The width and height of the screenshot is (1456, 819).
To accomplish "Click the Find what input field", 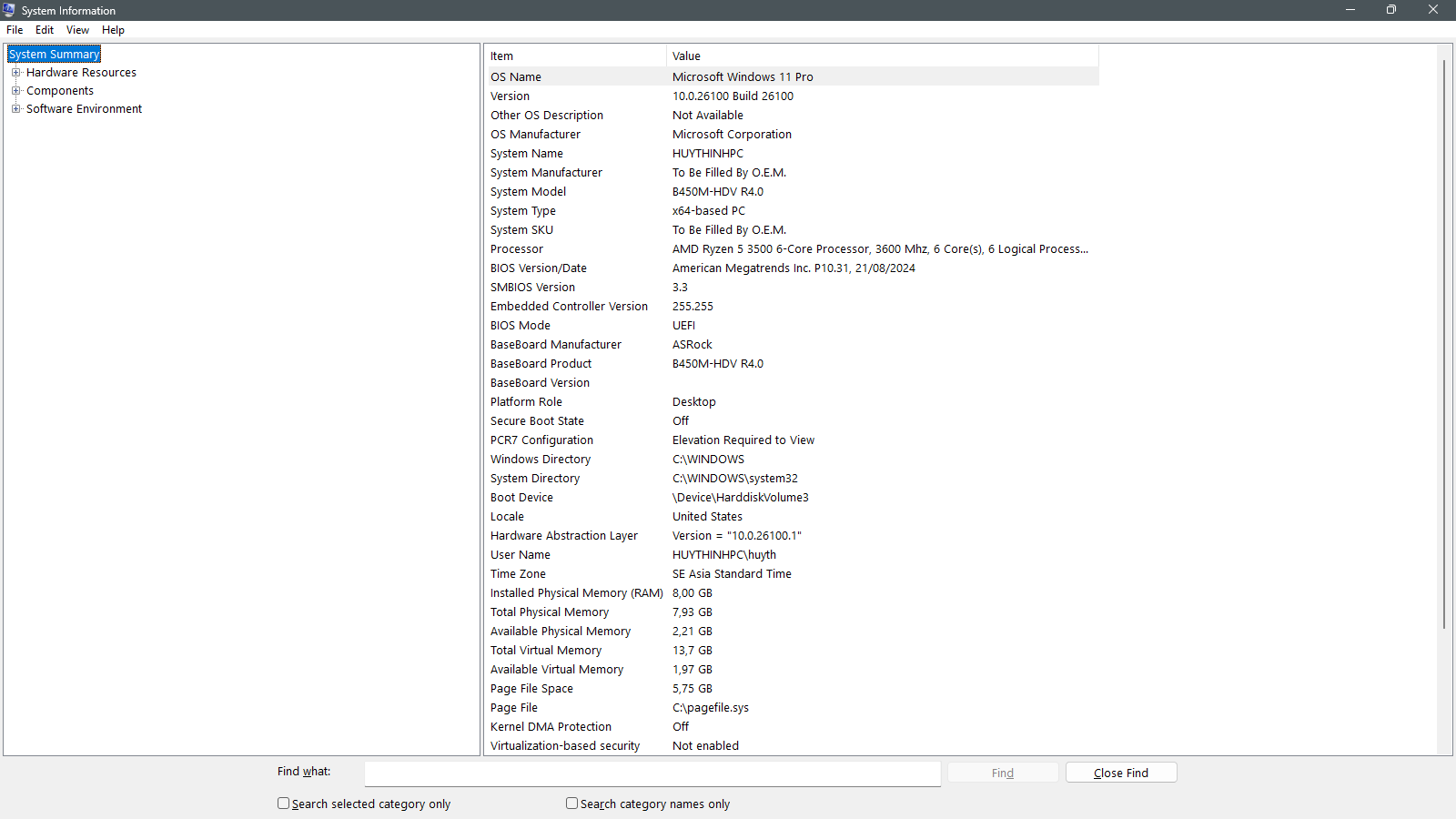I will pos(652,773).
